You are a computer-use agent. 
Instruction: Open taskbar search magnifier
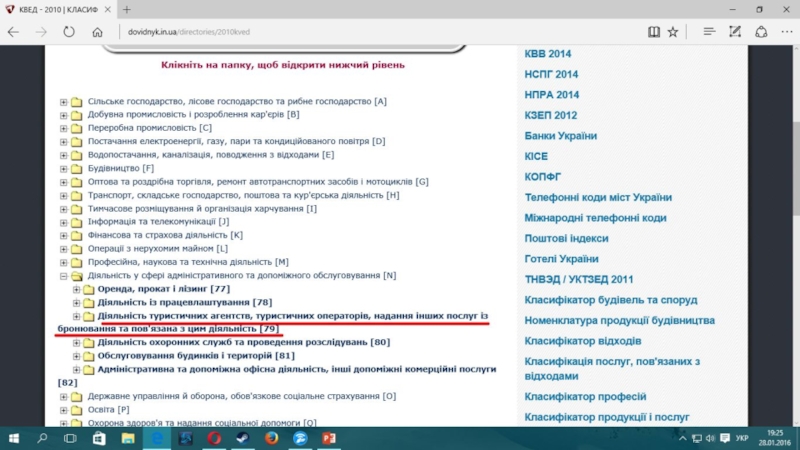42,438
